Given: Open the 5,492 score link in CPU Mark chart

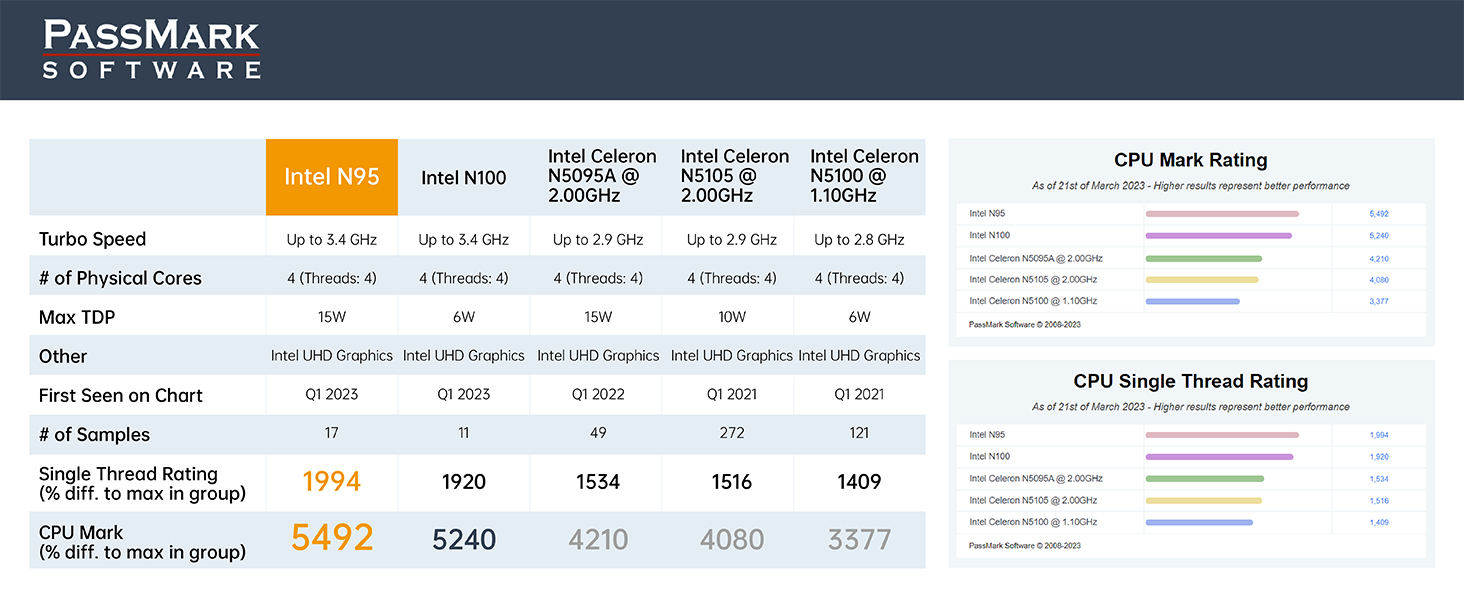Looking at the screenshot, I should pyautogui.click(x=1378, y=214).
